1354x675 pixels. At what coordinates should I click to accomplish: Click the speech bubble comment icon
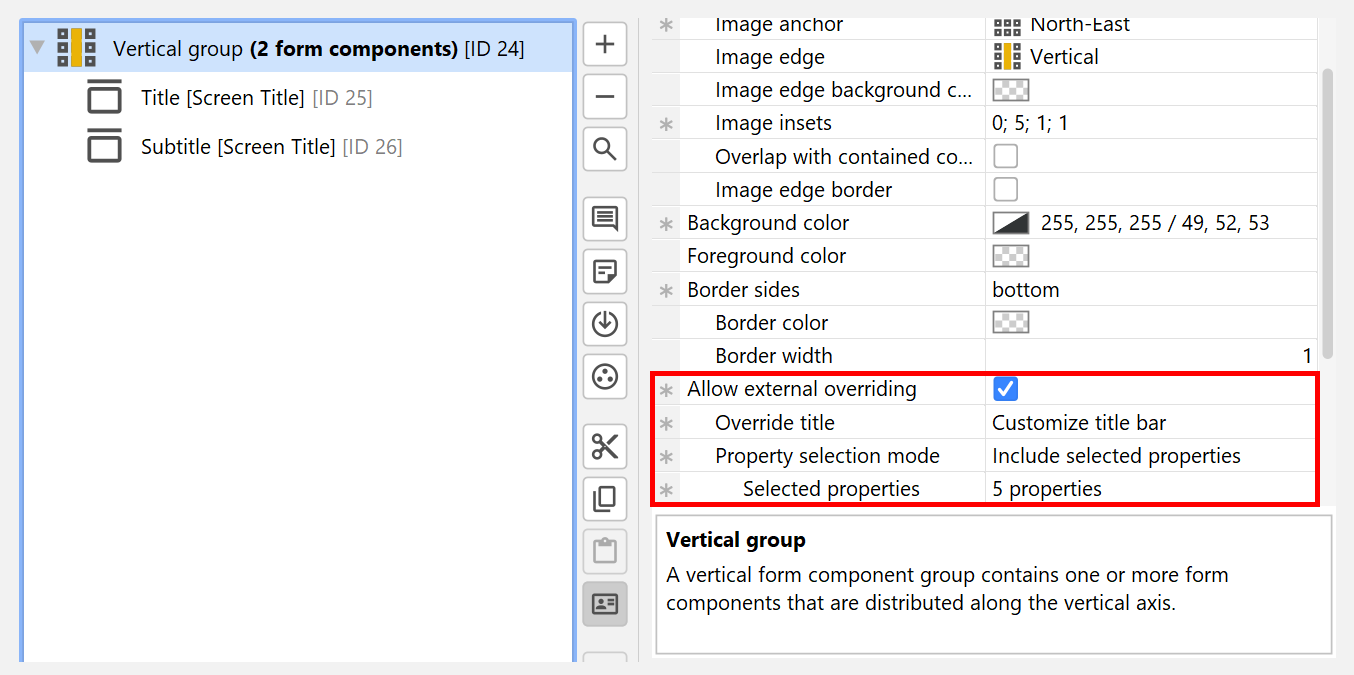point(605,219)
